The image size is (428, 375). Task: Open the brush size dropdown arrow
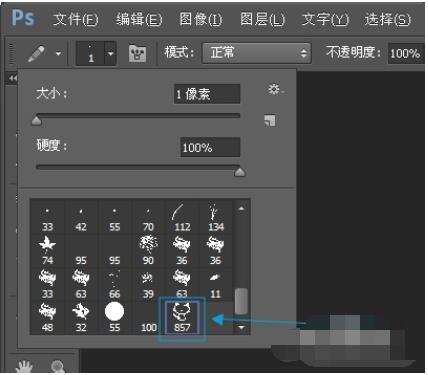point(110,54)
